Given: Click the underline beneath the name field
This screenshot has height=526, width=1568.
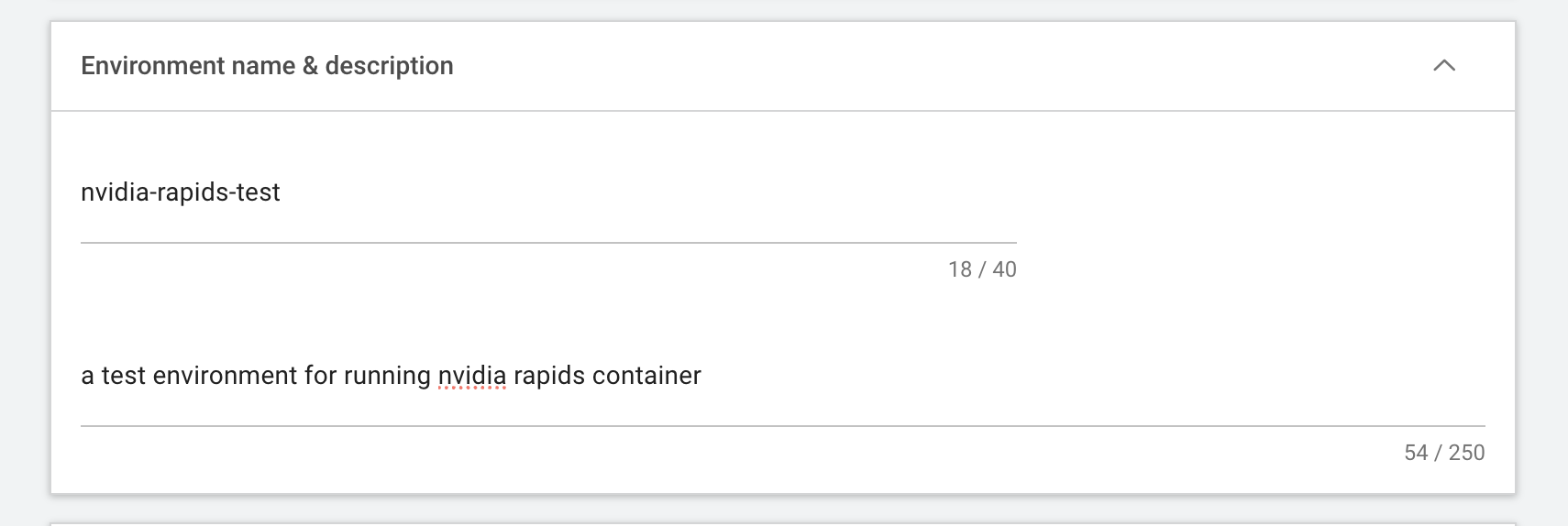Looking at the screenshot, I should click(x=548, y=243).
